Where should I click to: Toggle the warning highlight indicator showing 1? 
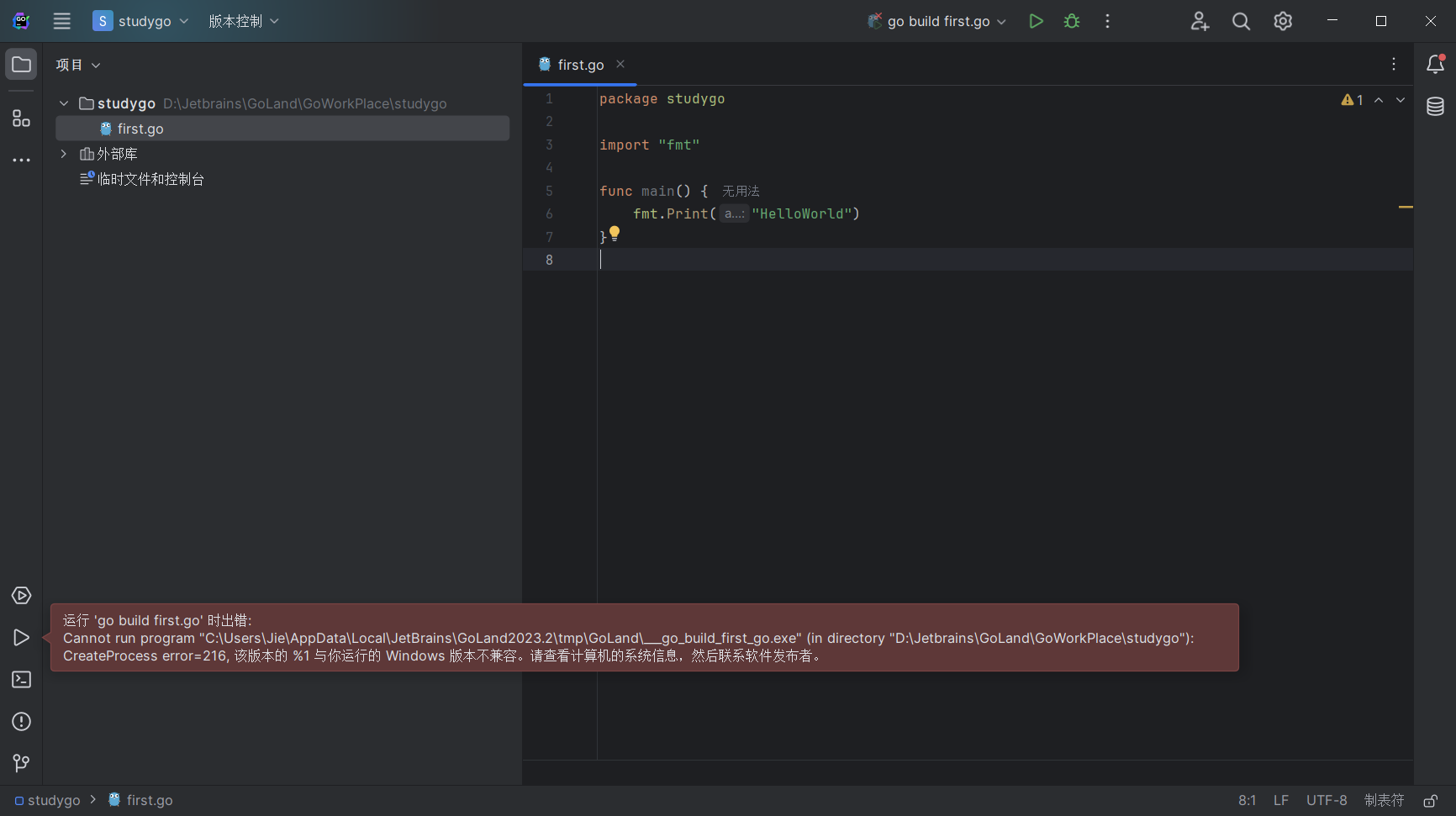[1352, 99]
